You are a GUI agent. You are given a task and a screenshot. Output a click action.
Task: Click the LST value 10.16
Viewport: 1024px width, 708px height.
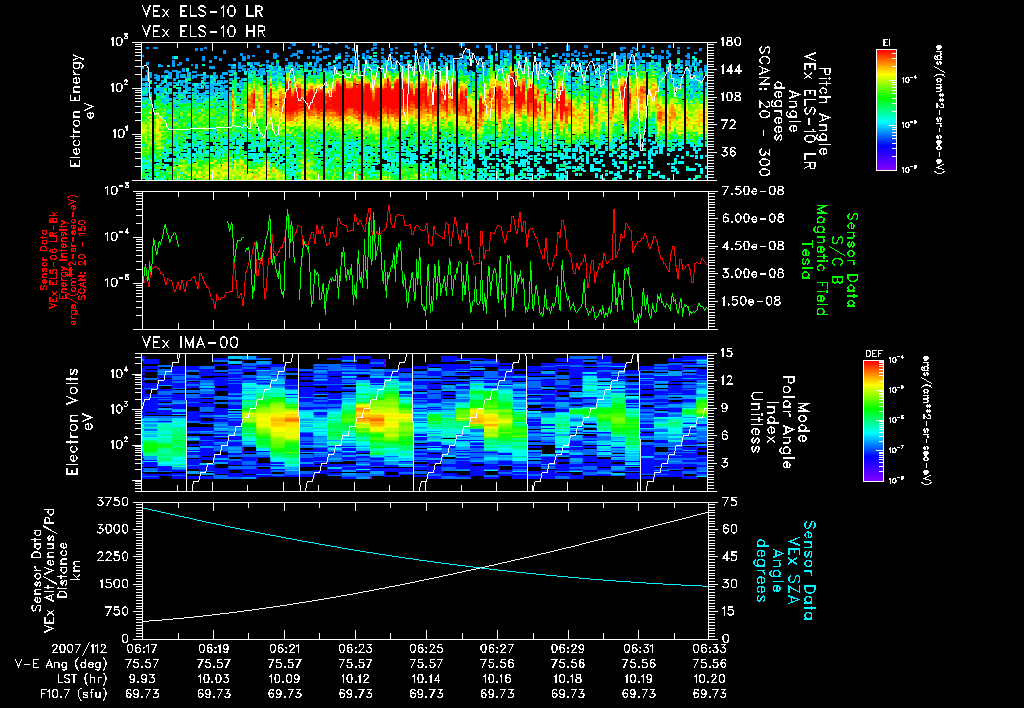[497, 679]
